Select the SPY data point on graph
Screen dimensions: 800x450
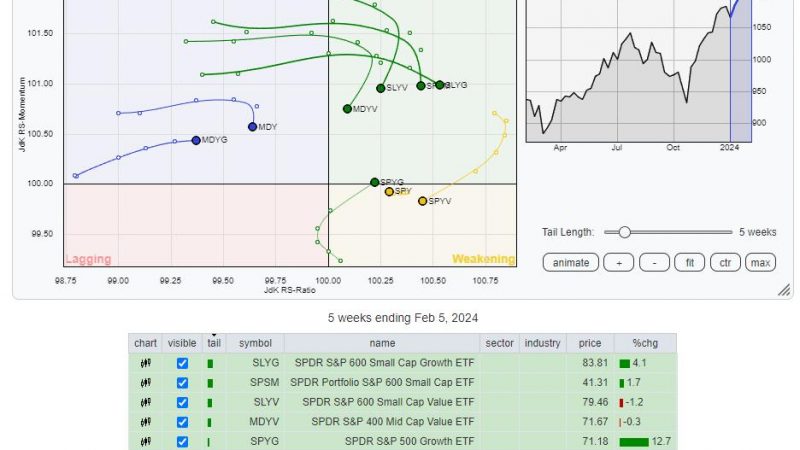pos(389,192)
